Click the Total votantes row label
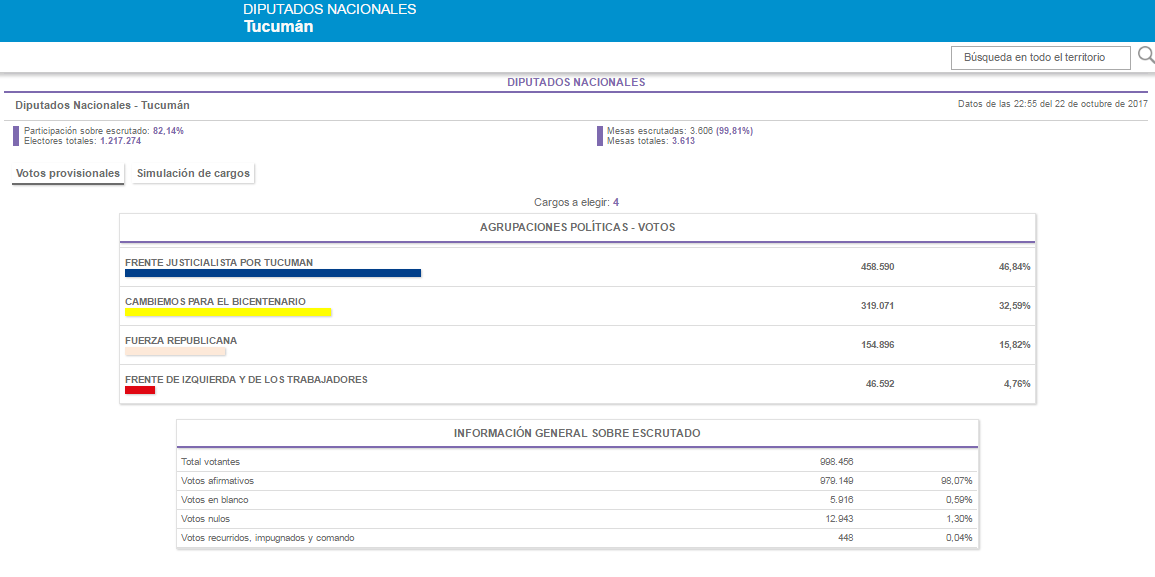This screenshot has width=1155, height=577. click(x=211, y=462)
